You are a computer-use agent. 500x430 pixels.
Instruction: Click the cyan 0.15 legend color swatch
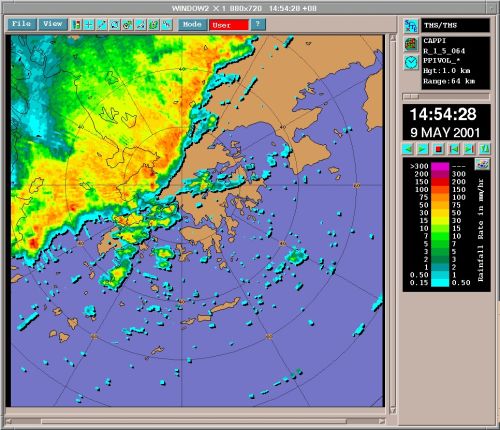[x=440, y=283]
